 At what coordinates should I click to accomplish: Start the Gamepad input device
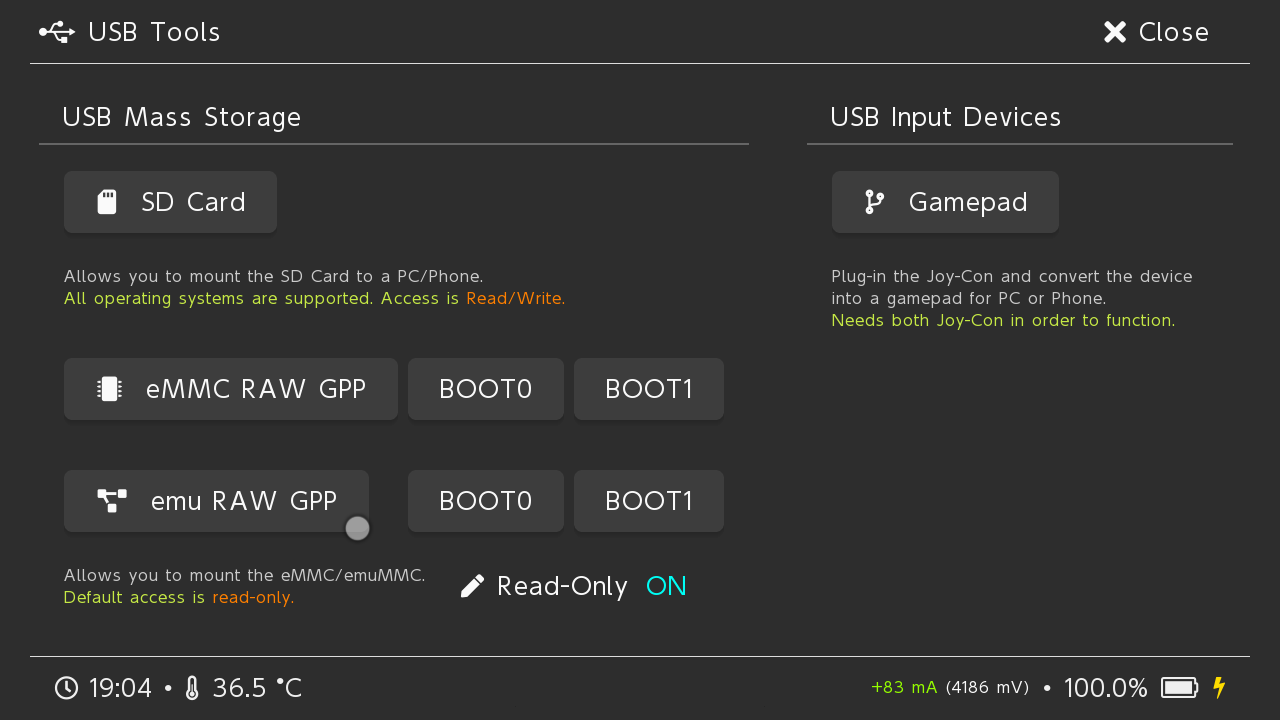pyautogui.click(x=945, y=202)
